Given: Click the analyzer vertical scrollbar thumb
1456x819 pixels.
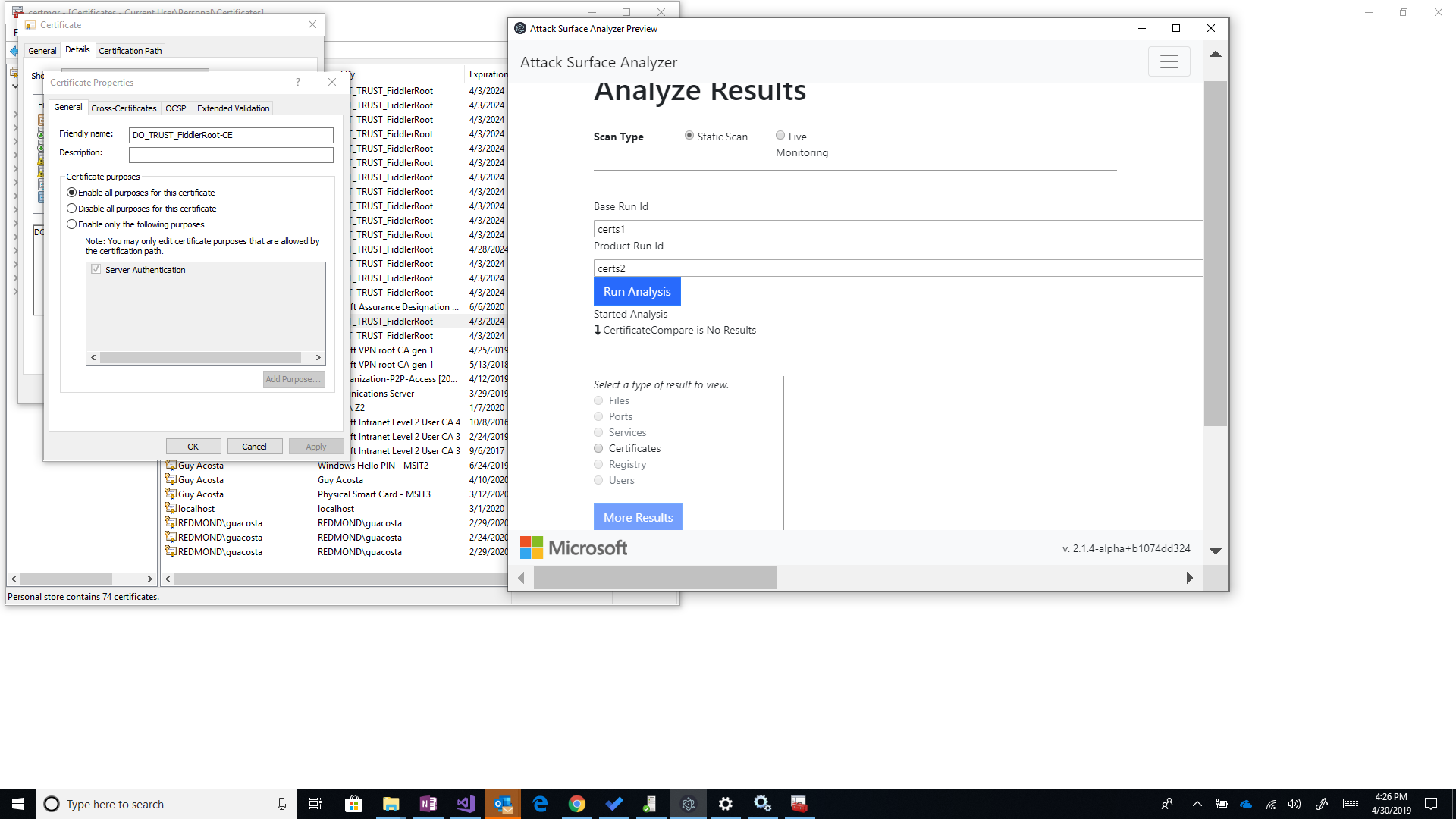Looking at the screenshot, I should click(1216, 253).
